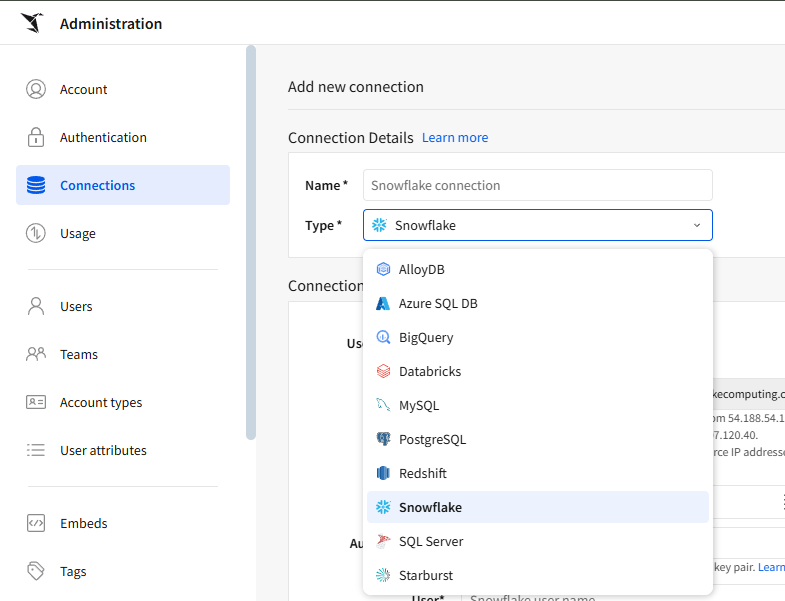Click the Connections database stack icon

click(36, 185)
